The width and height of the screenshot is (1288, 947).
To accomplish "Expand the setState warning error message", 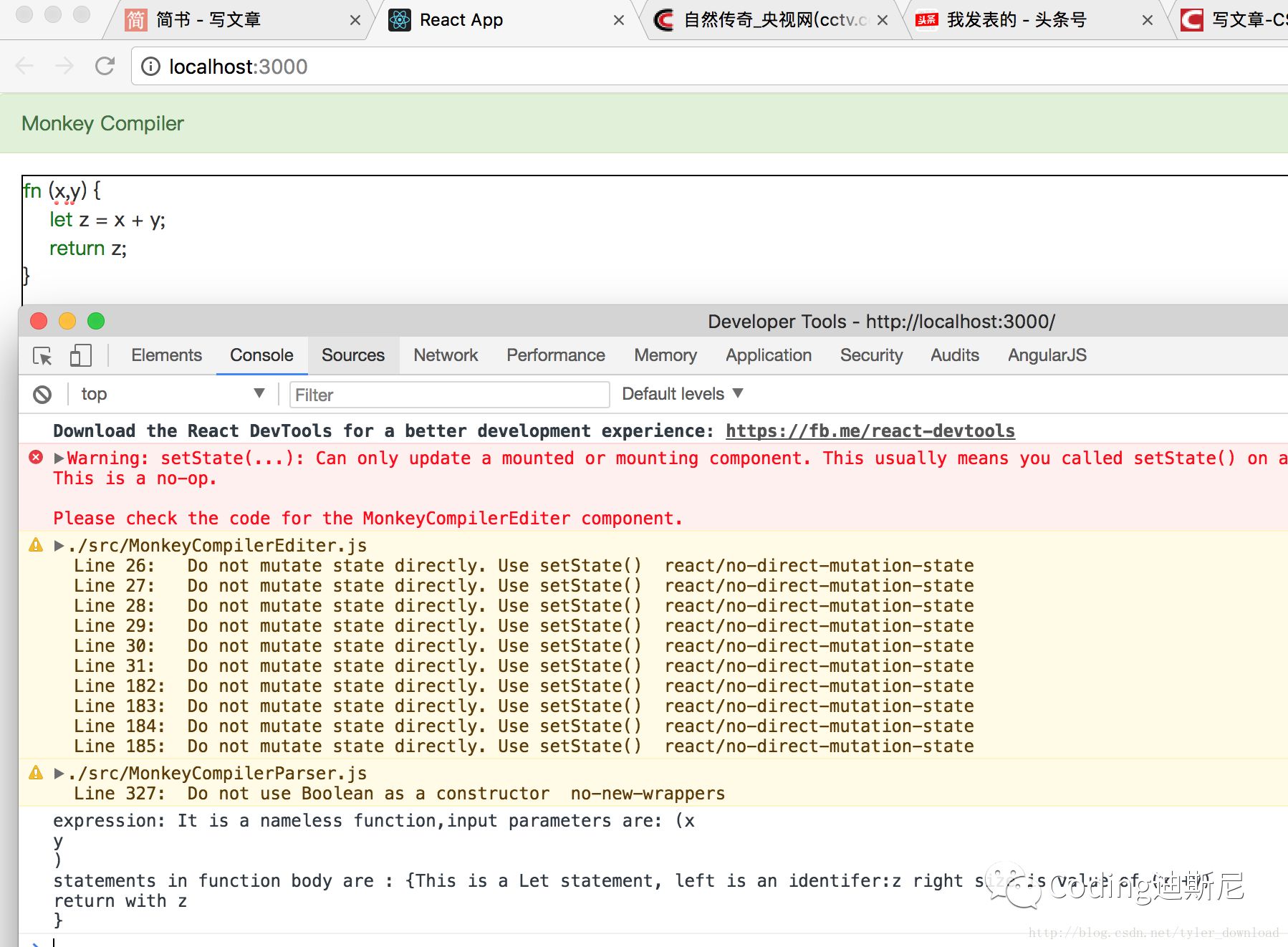I will pyautogui.click(x=59, y=458).
